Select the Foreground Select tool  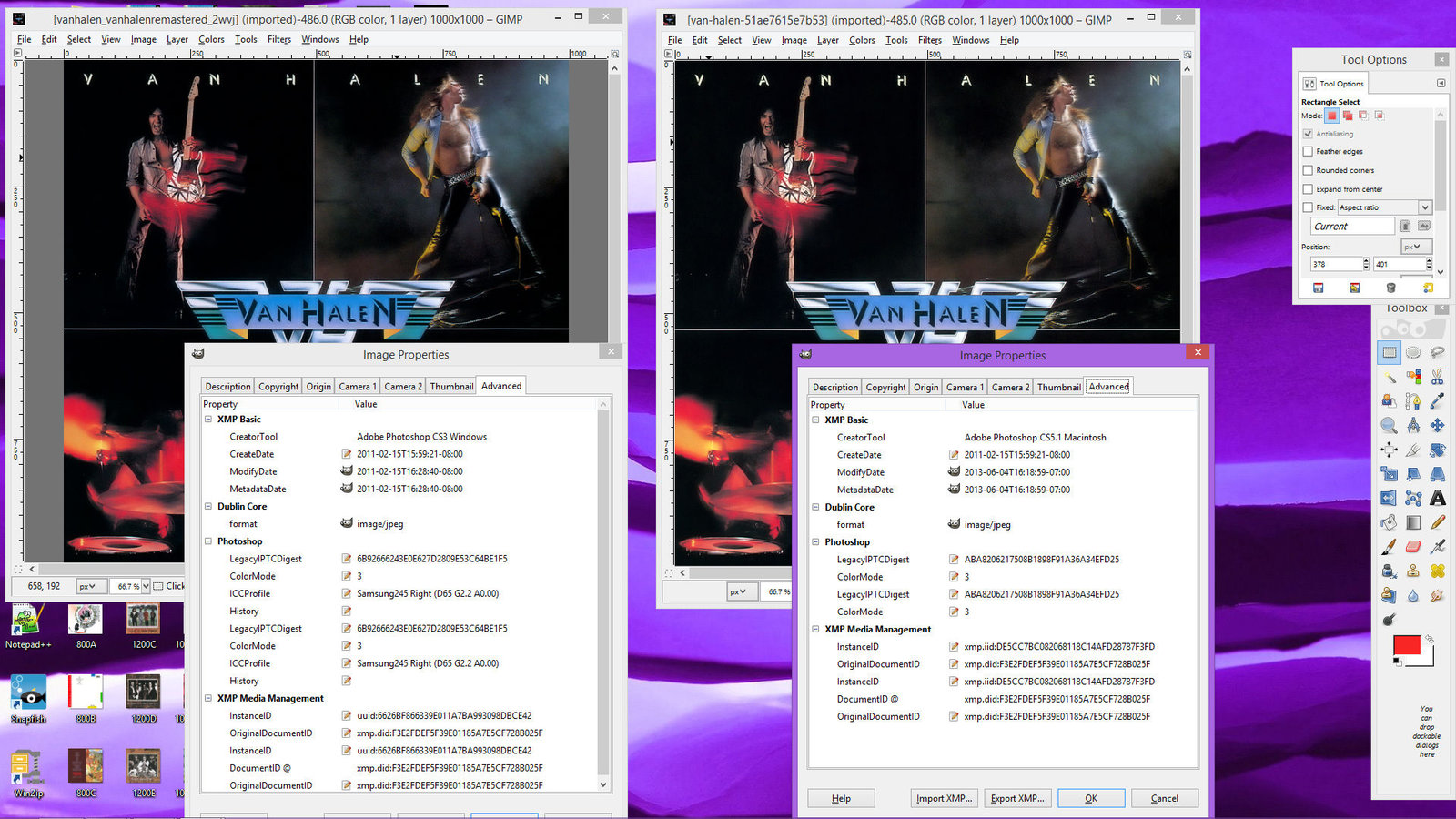[1389, 401]
